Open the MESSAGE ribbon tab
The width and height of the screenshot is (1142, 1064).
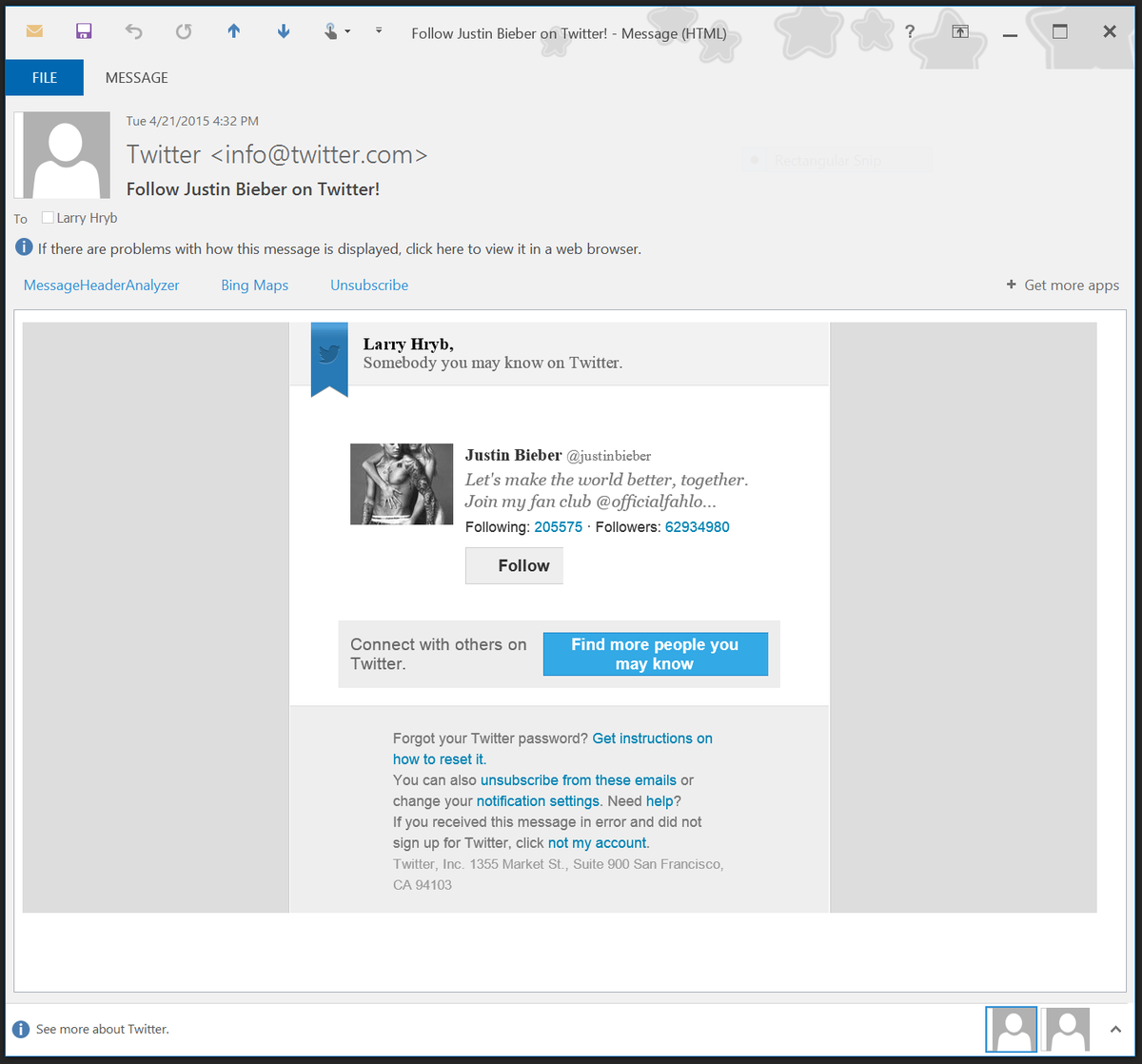136,78
